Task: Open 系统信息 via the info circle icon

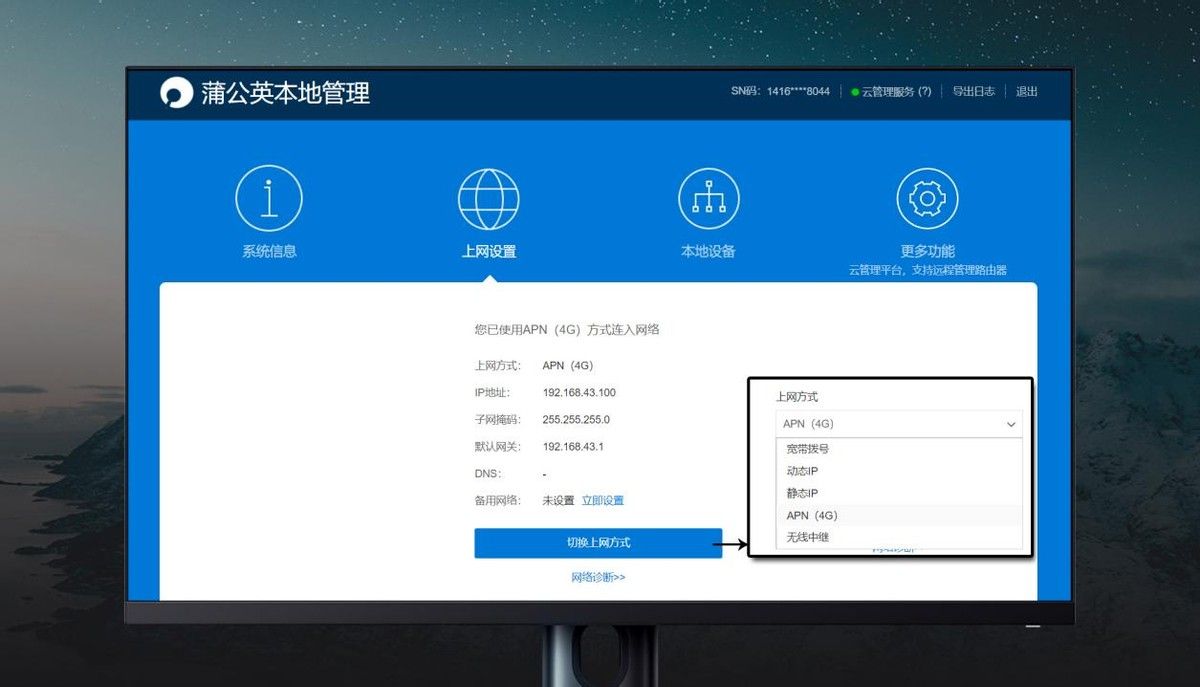Action: [x=269, y=199]
